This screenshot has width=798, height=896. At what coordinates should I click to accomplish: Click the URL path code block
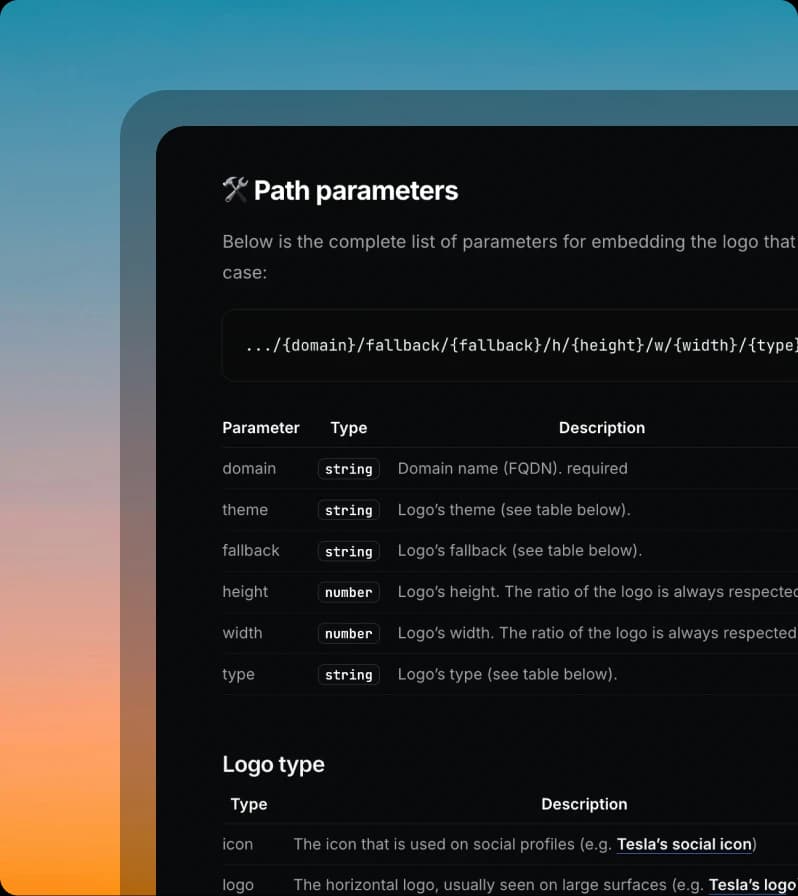click(x=509, y=345)
